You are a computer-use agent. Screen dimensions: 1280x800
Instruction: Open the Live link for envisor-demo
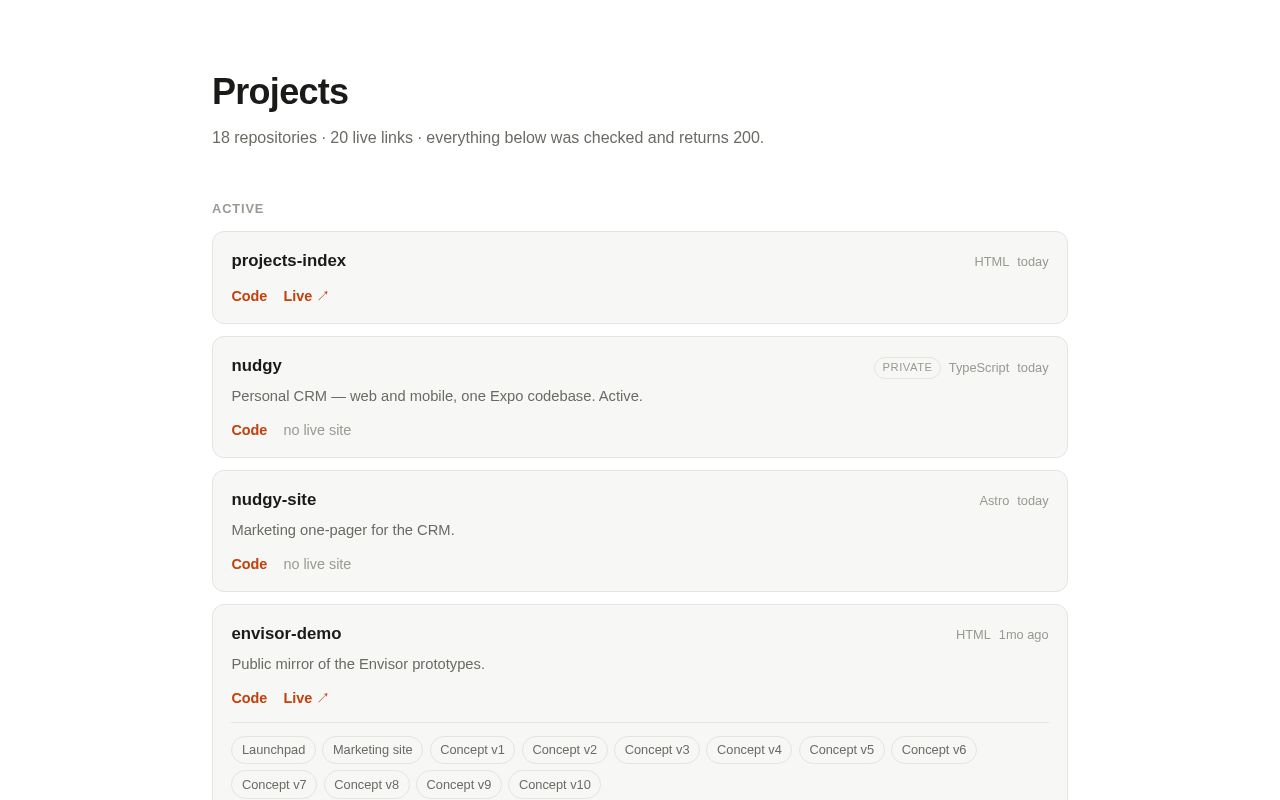coord(306,698)
